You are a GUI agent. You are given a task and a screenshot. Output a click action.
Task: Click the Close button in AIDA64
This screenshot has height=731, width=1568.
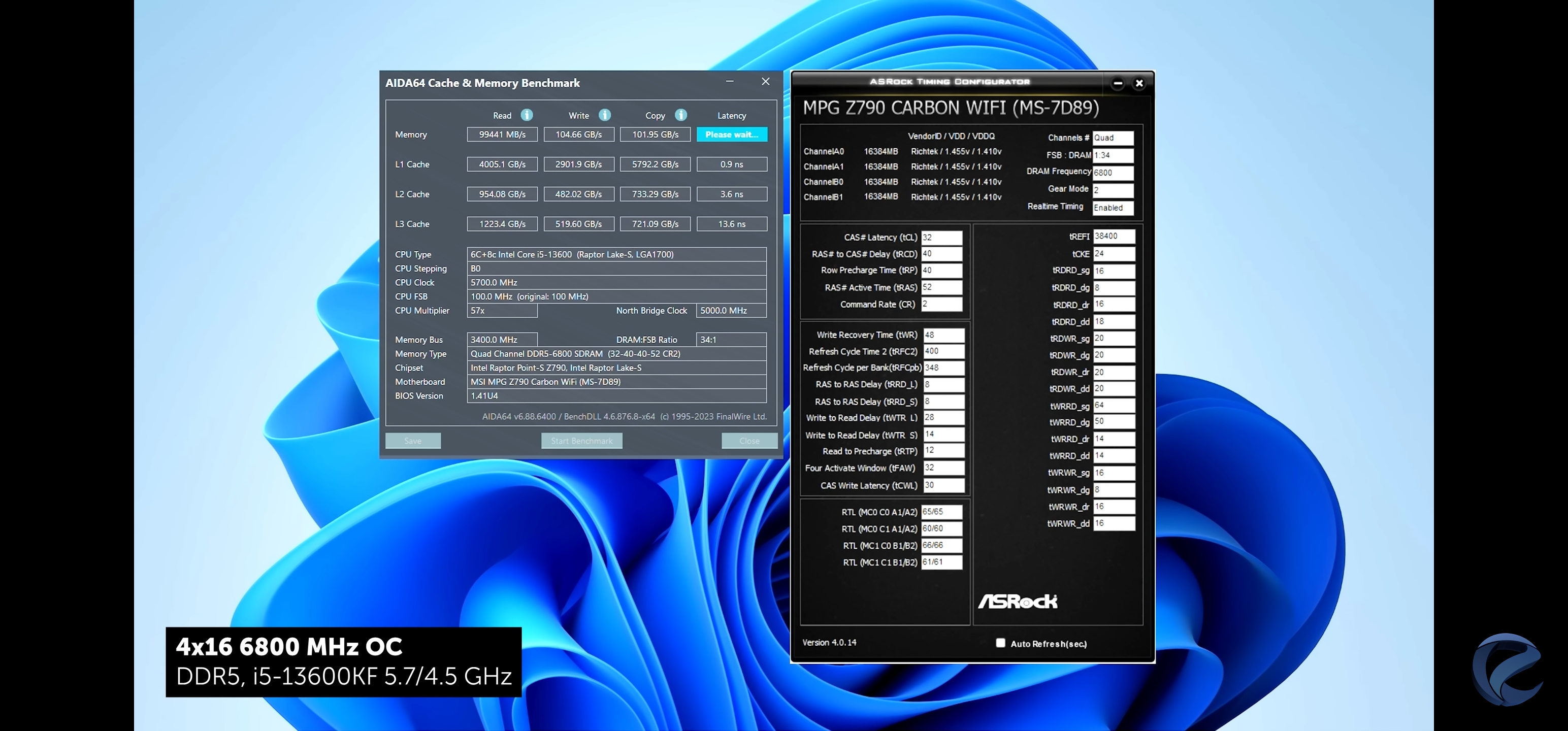pos(748,441)
